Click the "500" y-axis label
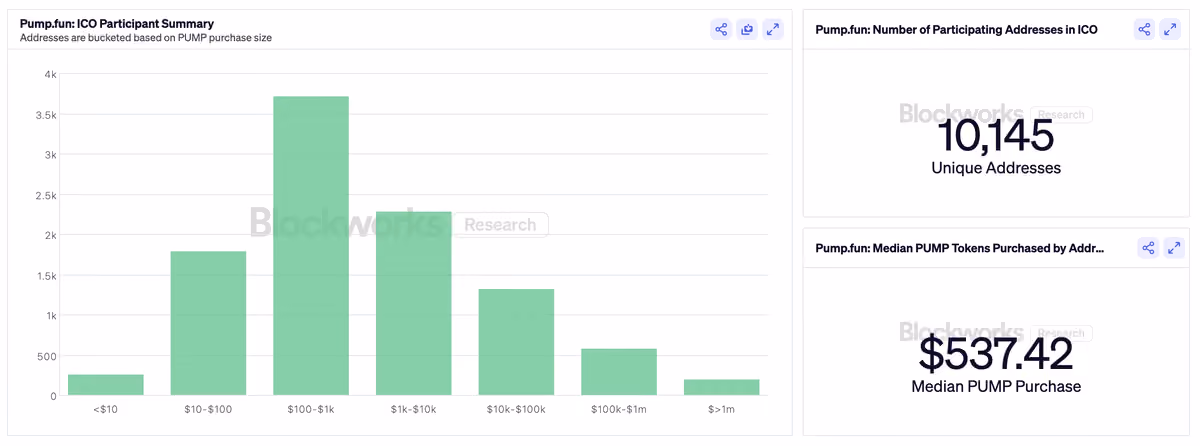1200x446 pixels. click(x=47, y=356)
